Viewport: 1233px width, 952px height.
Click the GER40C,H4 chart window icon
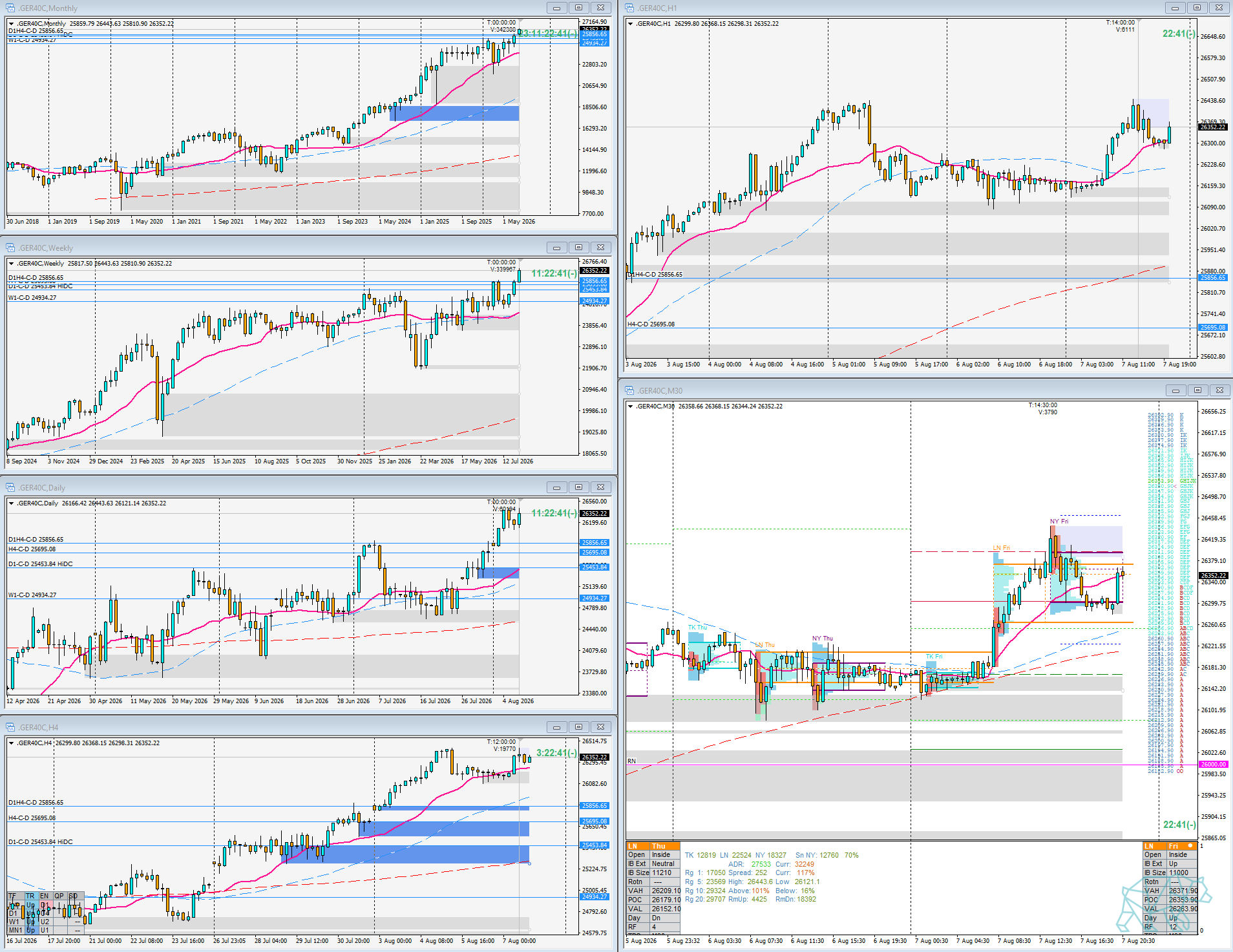10,727
